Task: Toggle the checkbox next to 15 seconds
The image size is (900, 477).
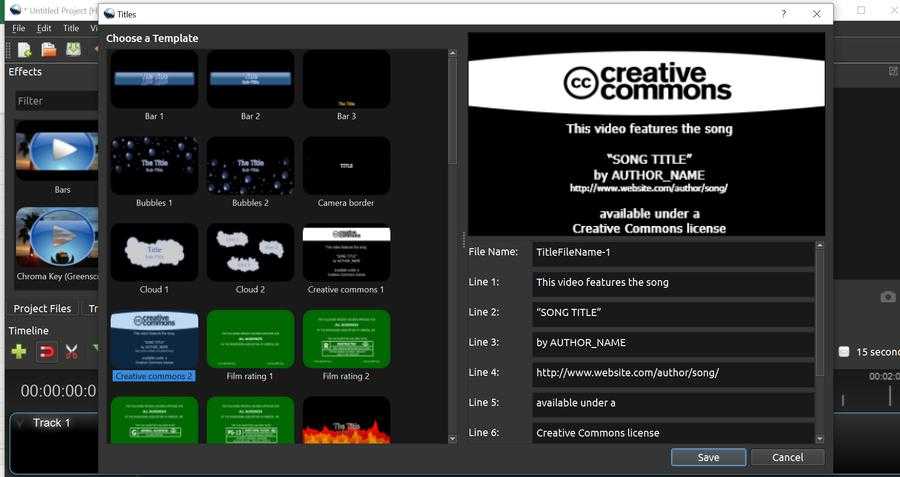Action: pyautogui.click(x=844, y=351)
